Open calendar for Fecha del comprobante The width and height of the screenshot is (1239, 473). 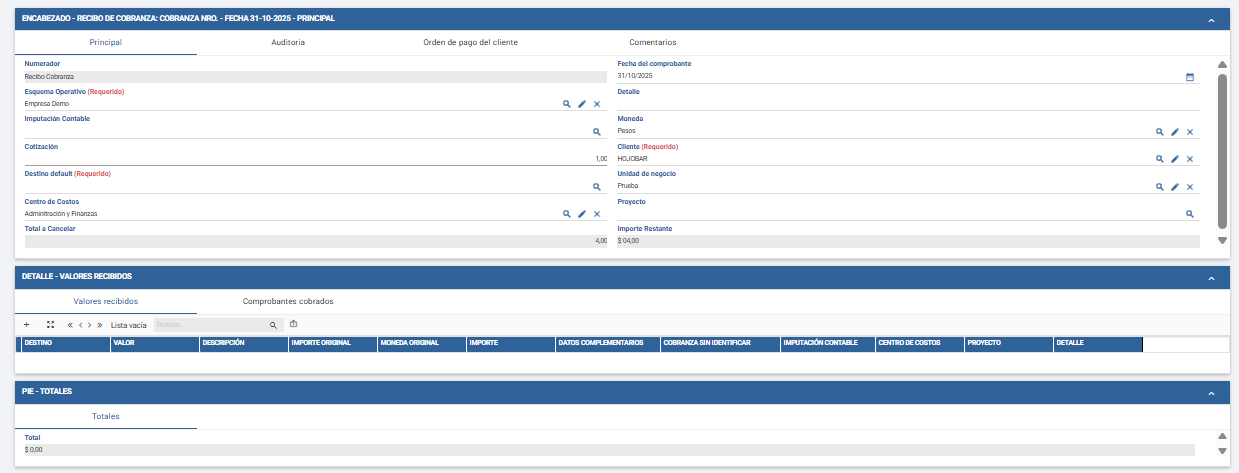[1190, 77]
